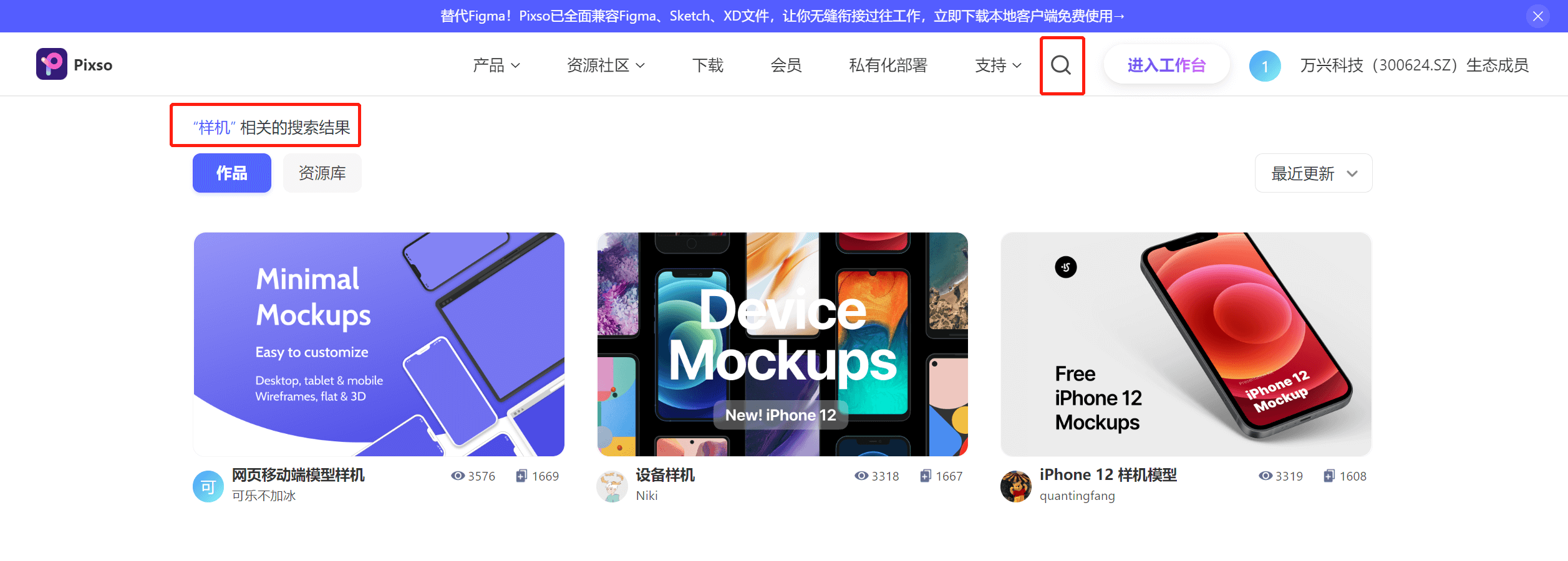The height and width of the screenshot is (561, 1568).
Task: Open the 会员 page
Action: click(786, 65)
